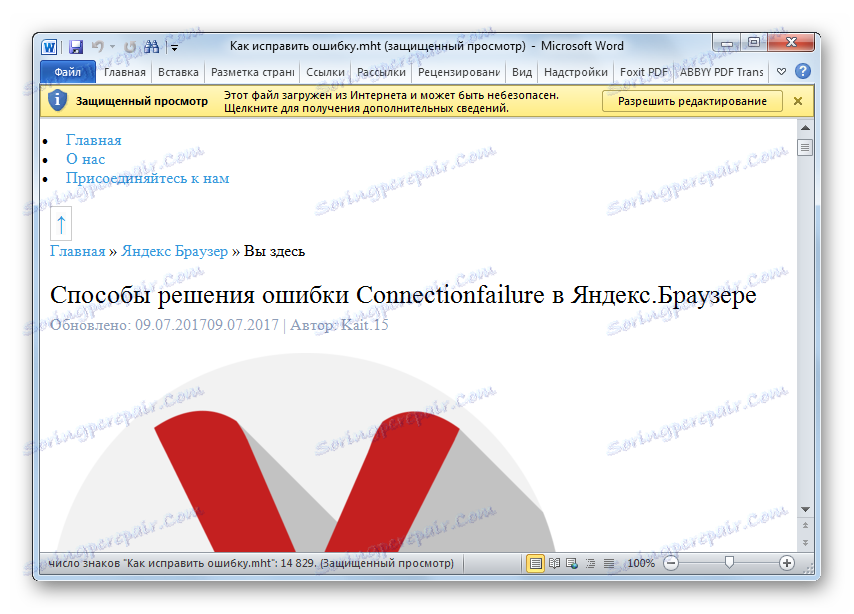
Task: Open the Foxit PDF ribbon tab
Action: click(x=644, y=72)
